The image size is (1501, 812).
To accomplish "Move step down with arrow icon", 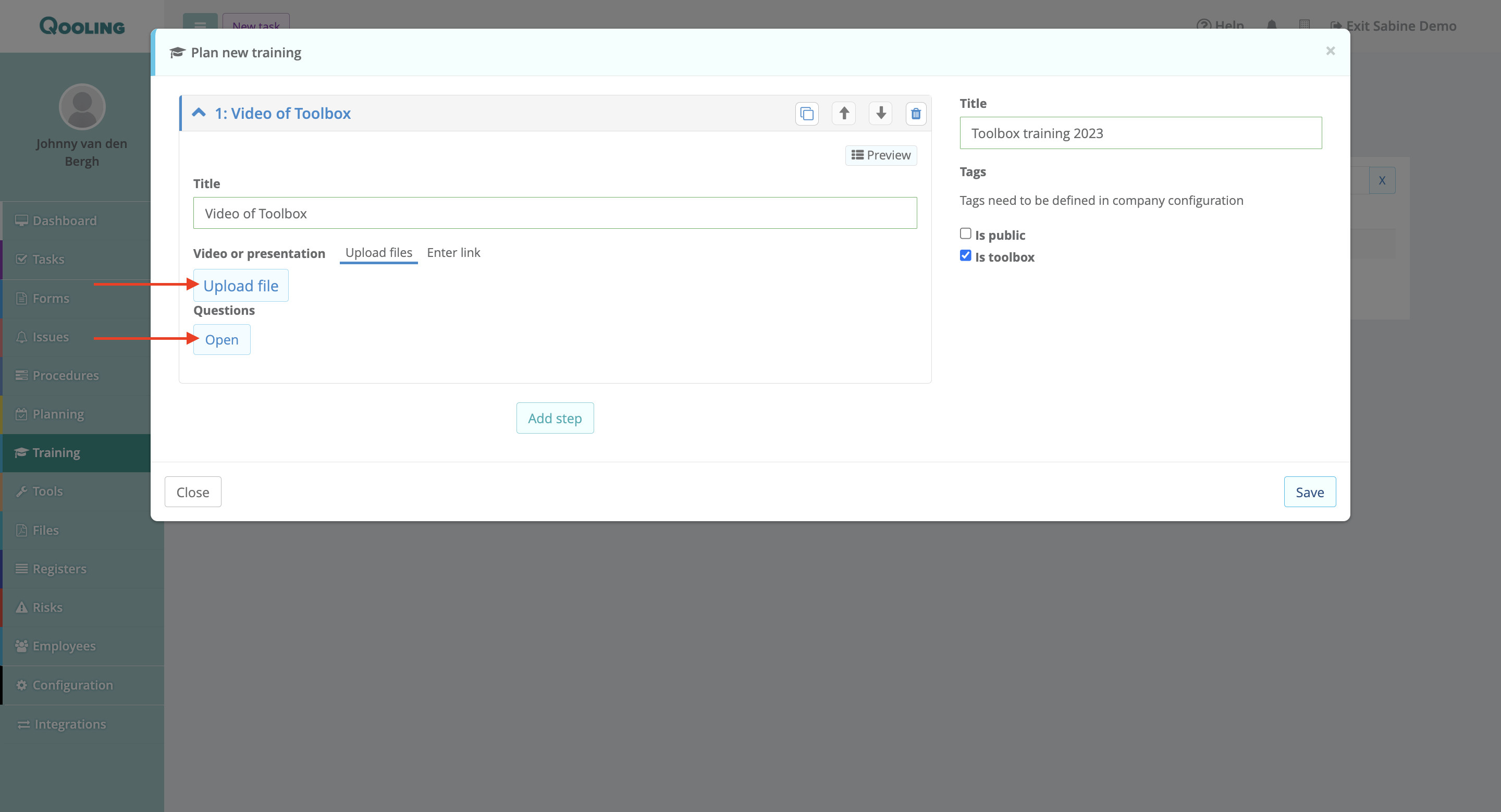I will click(880, 113).
